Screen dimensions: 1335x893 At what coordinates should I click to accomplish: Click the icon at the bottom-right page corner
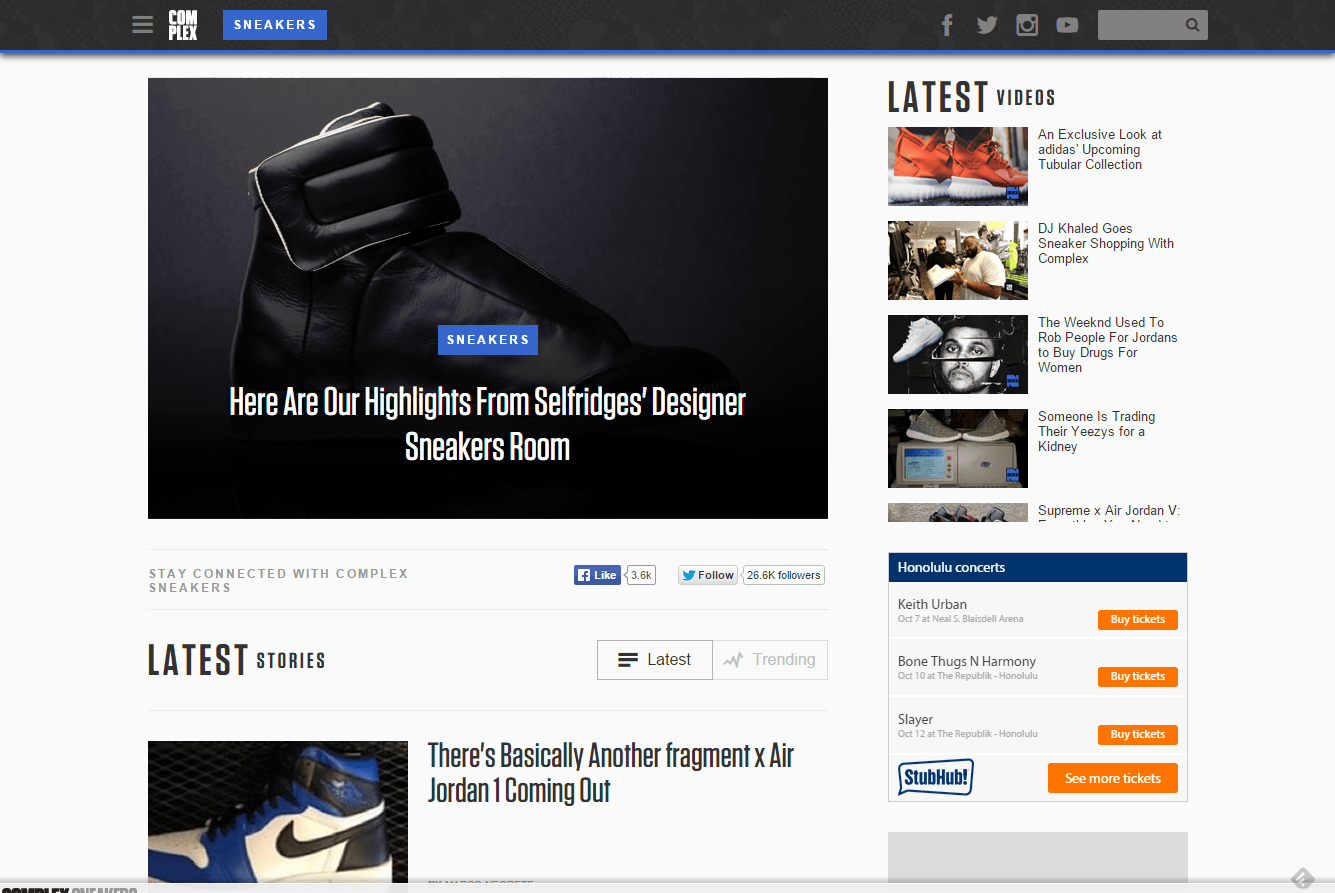tap(1302, 879)
